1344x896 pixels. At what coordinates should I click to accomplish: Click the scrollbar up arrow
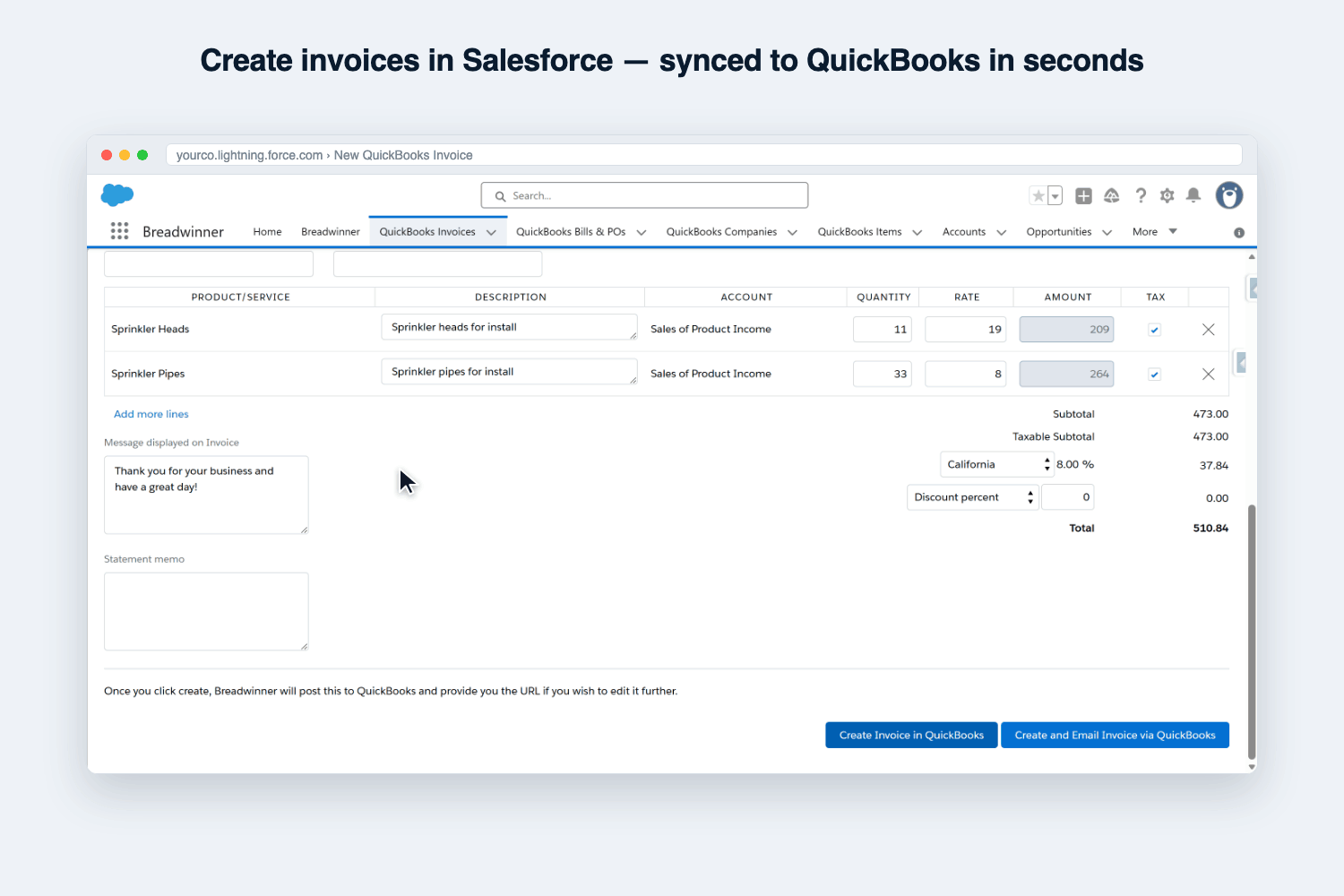(1252, 257)
